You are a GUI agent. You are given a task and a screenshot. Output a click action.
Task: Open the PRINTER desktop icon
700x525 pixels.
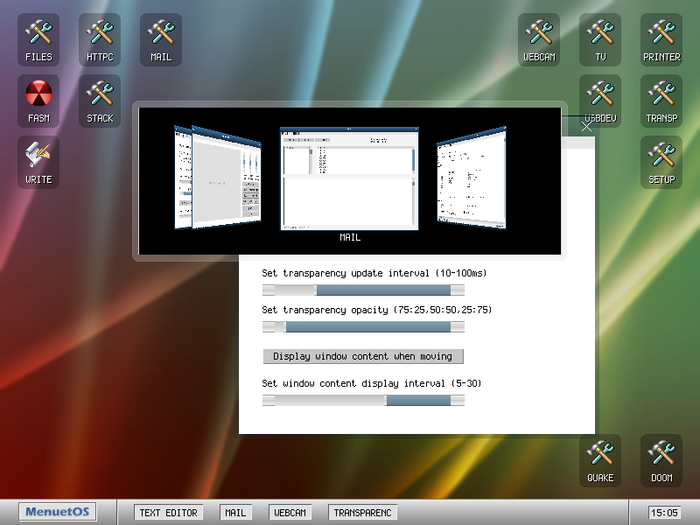(661, 39)
